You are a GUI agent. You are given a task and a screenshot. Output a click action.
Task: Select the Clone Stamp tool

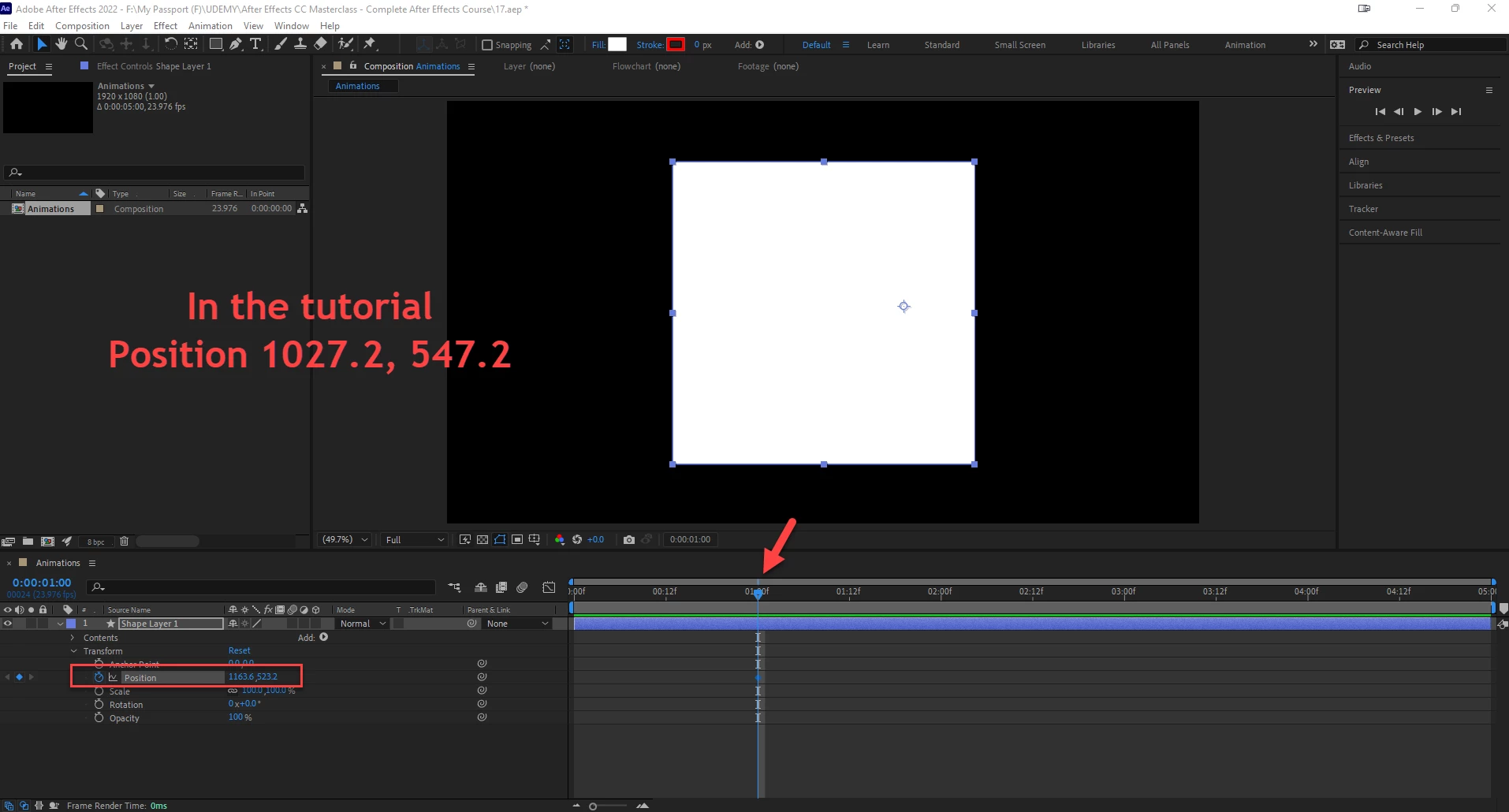300,44
